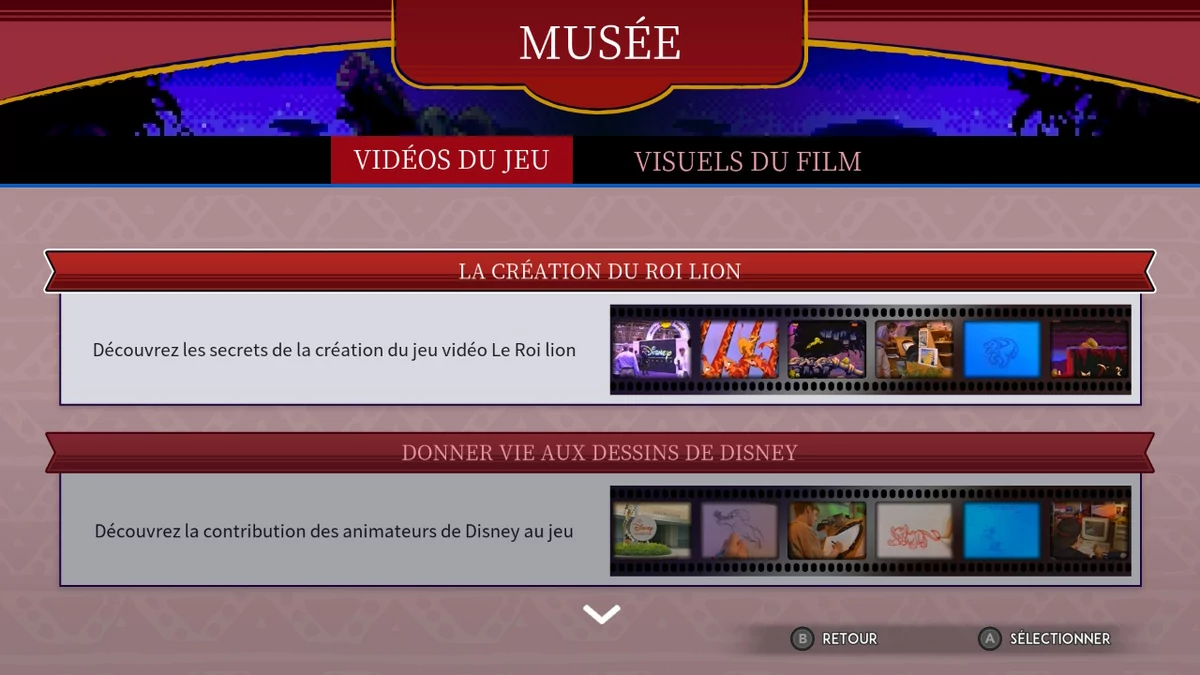Screen dimensions: 1200x675
Task: Click the Retour label
Action: coord(850,639)
